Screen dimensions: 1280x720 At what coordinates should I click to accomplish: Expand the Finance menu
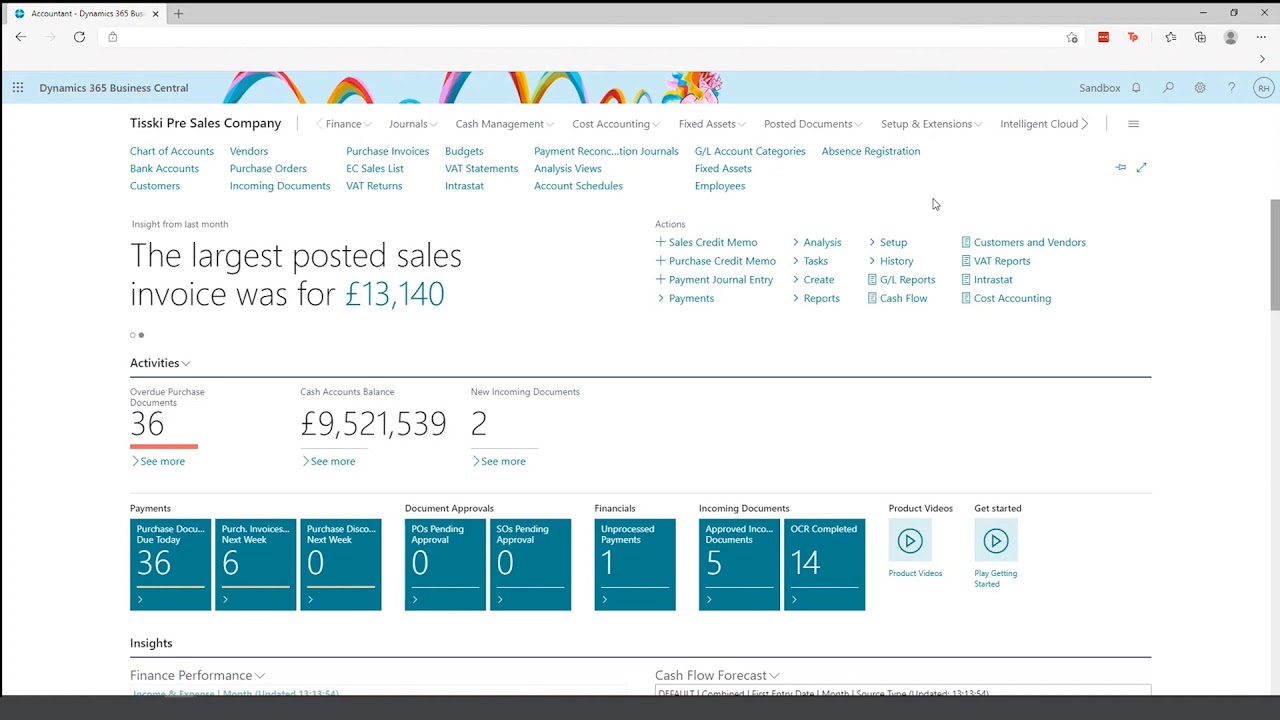[x=348, y=124]
